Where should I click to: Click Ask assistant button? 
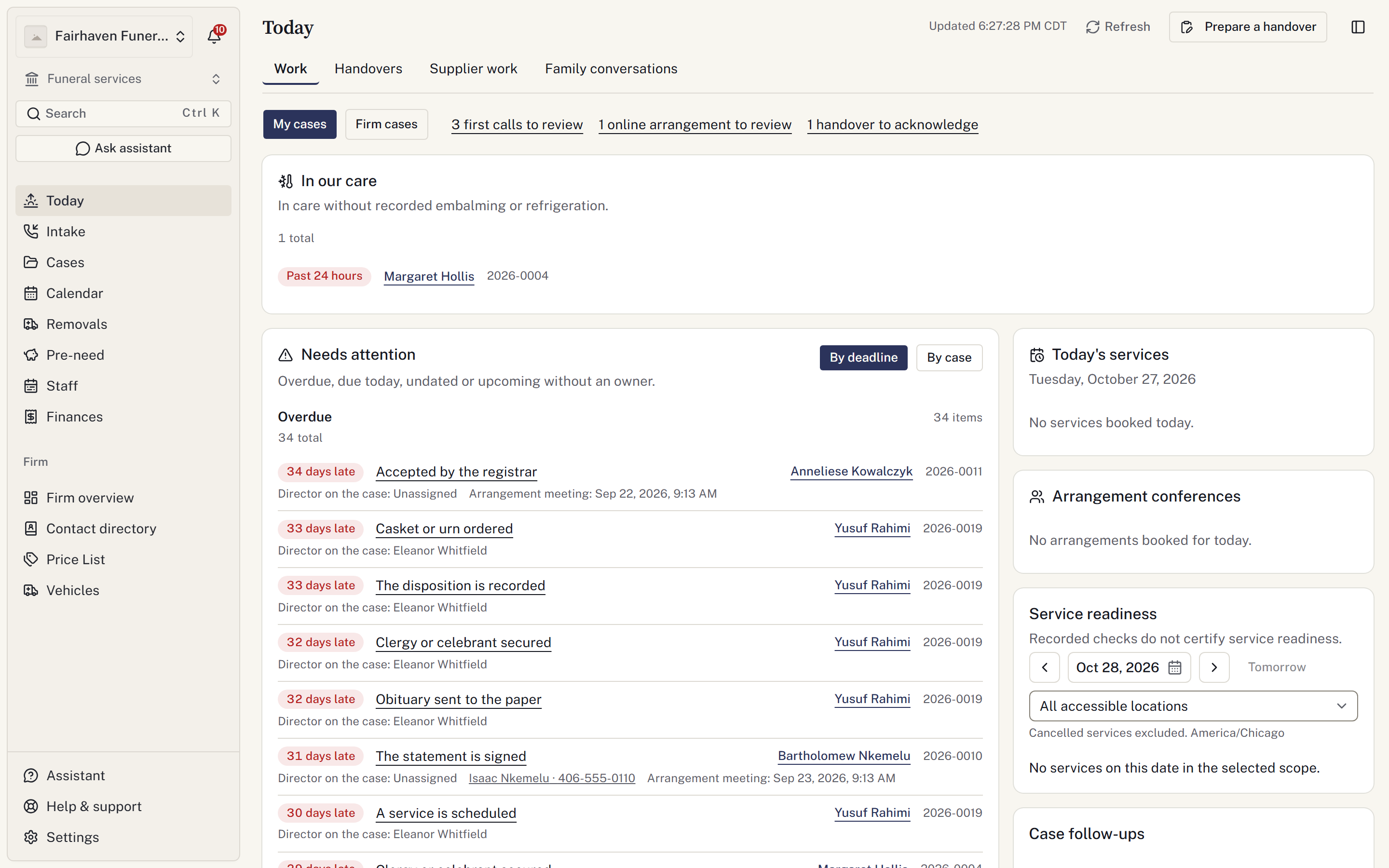pyautogui.click(x=123, y=148)
